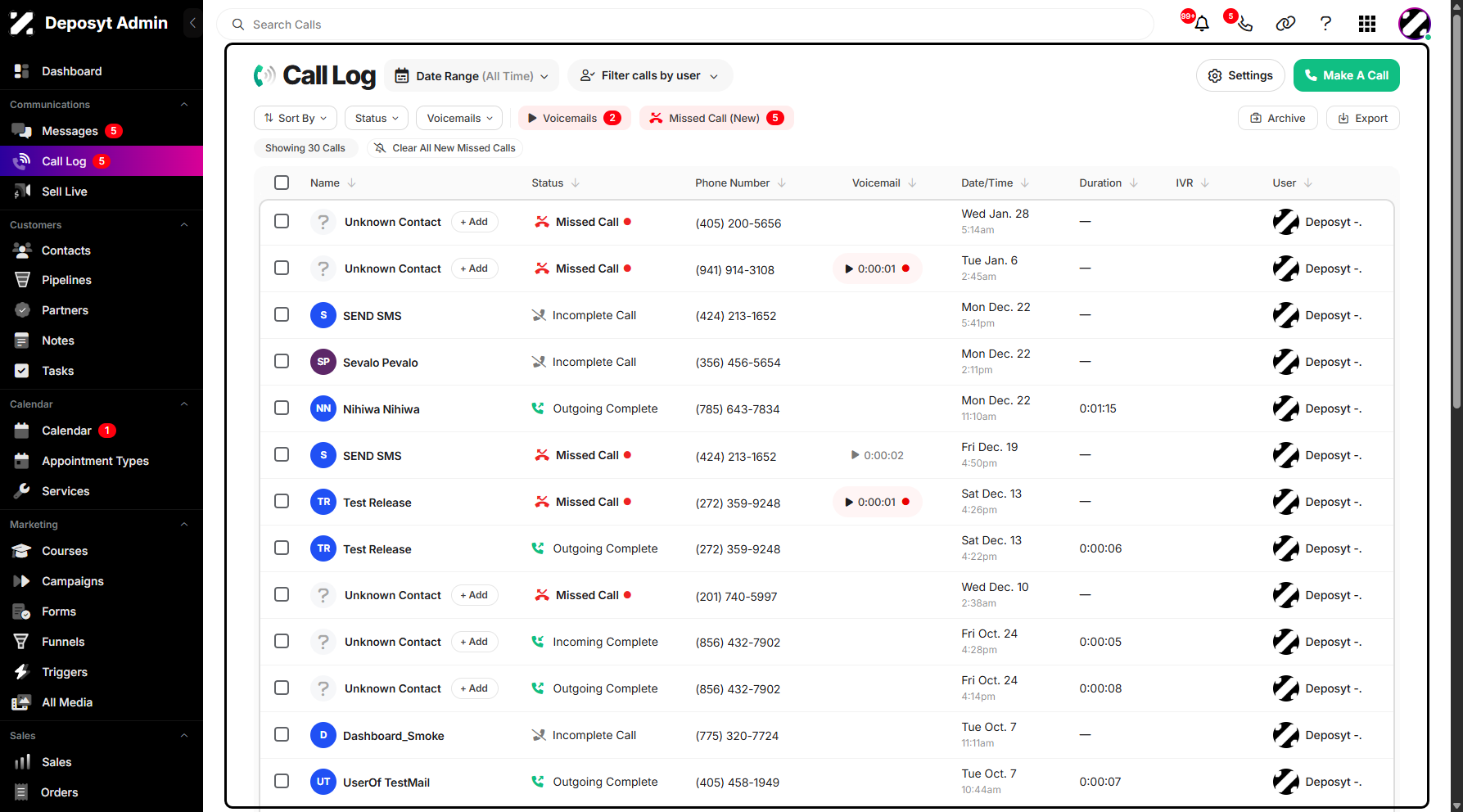Sort by the Name column arrow
The image size is (1463, 812).
pyautogui.click(x=352, y=183)
